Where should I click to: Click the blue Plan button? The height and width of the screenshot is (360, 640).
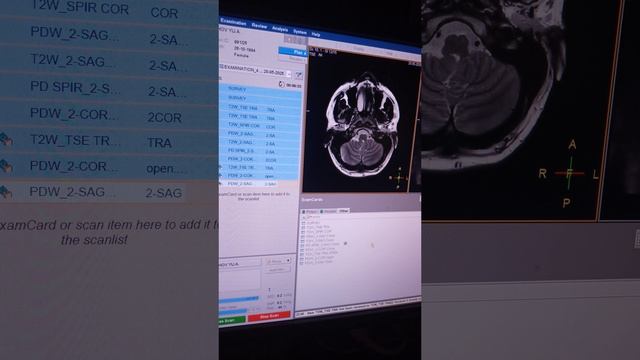pyautogui.click(x=293, y=52)
